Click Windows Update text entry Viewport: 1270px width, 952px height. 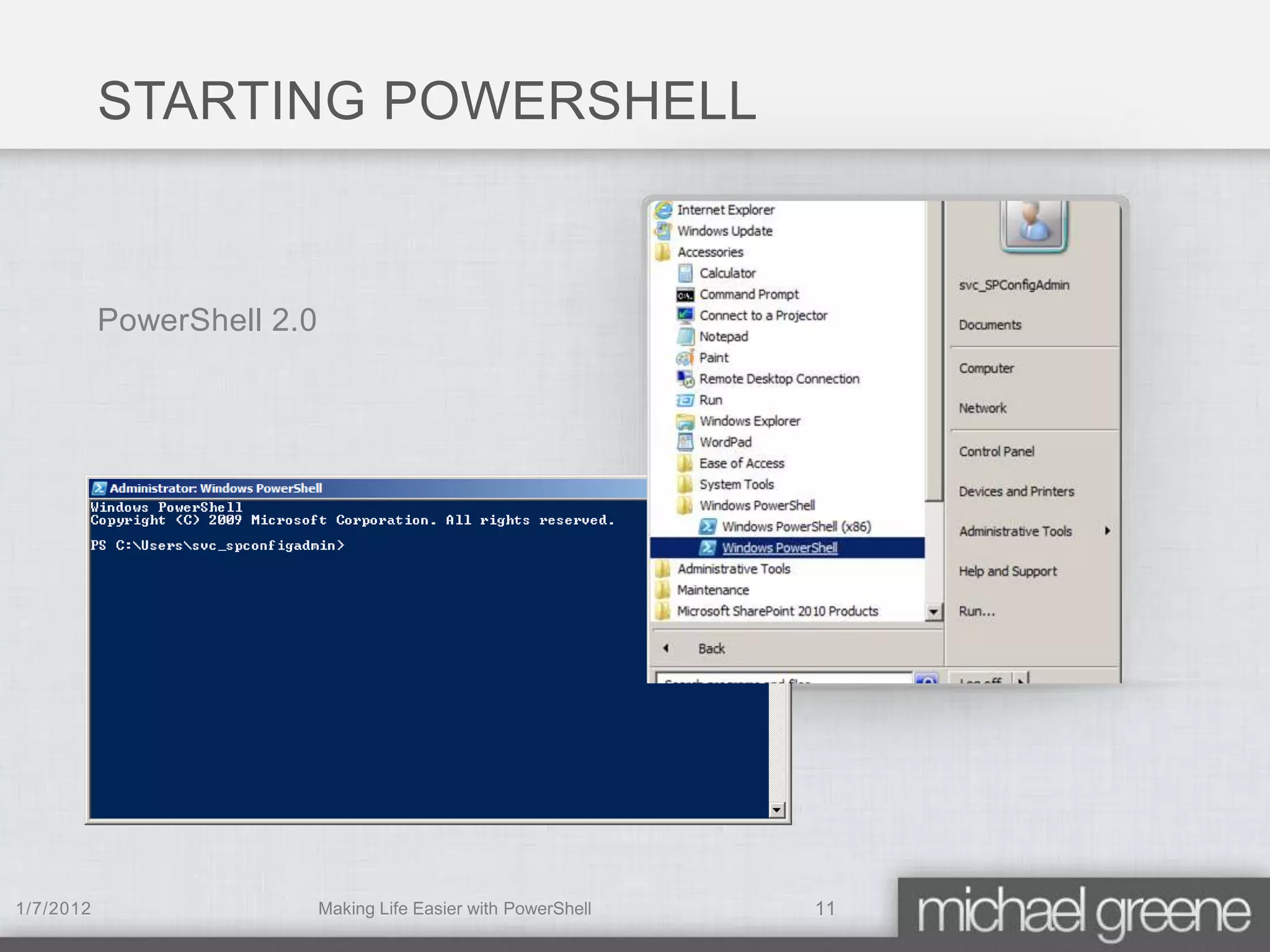(725, 231)
